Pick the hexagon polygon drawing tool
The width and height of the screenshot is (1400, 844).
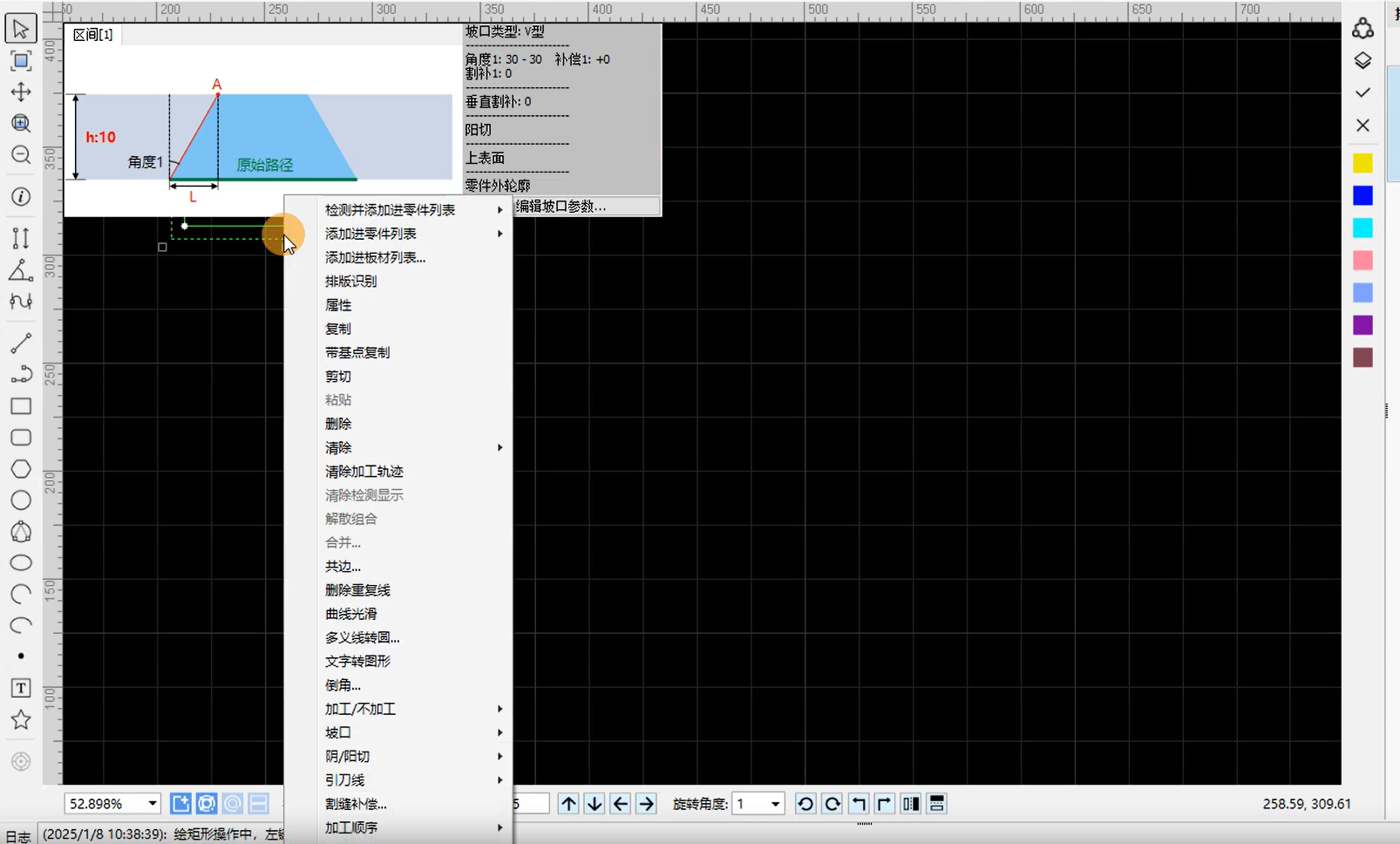coord(21,469)
